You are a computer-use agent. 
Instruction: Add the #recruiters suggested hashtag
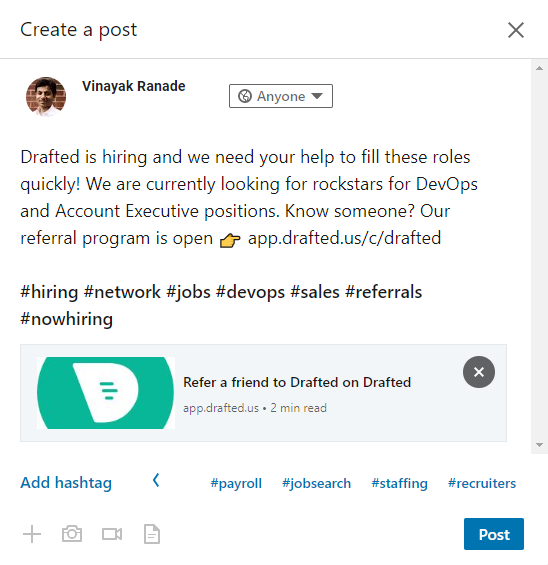click(482, 483)
